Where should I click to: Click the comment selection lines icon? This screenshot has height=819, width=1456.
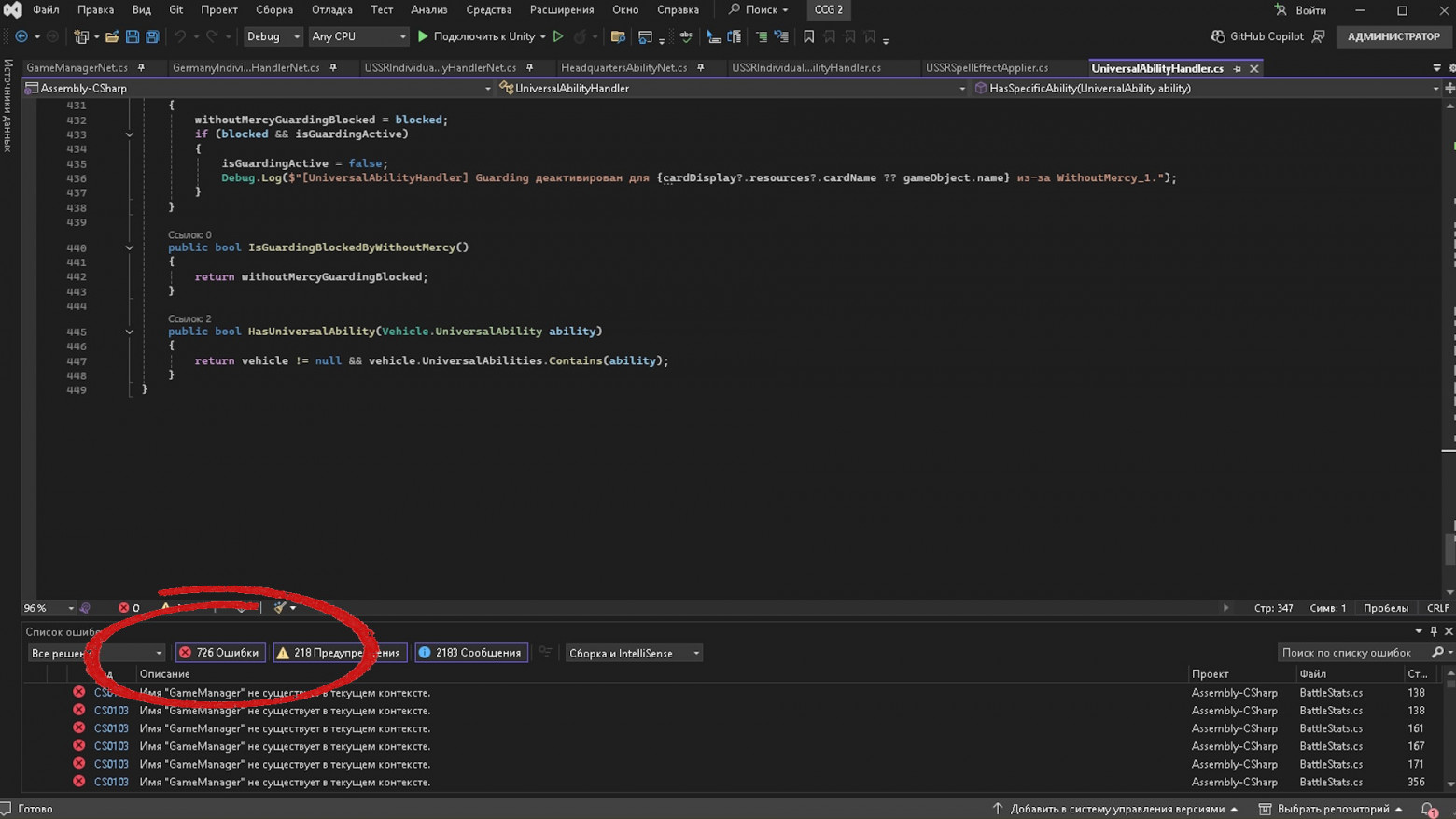[x=762, y=36]
